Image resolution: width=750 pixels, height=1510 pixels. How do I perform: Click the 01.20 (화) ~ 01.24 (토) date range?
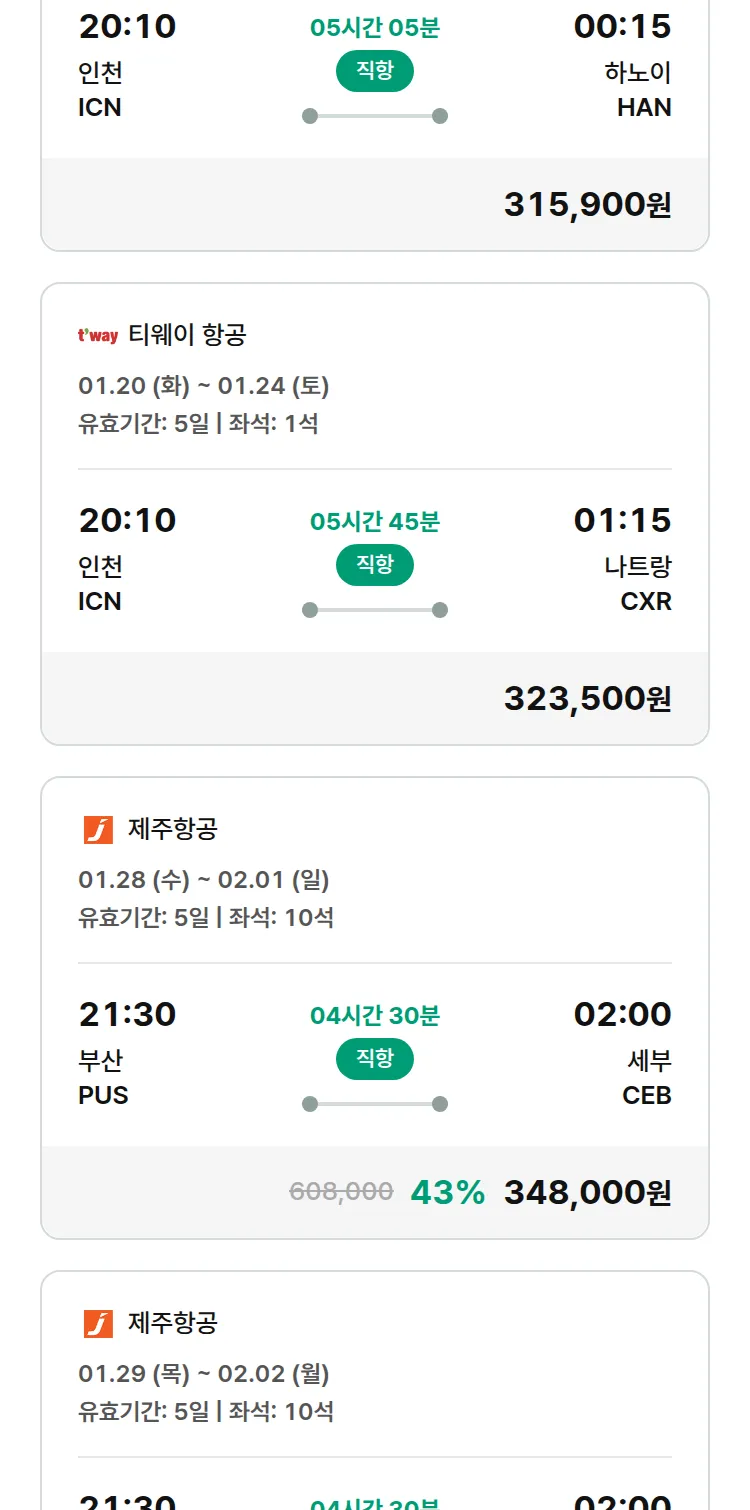204,386
